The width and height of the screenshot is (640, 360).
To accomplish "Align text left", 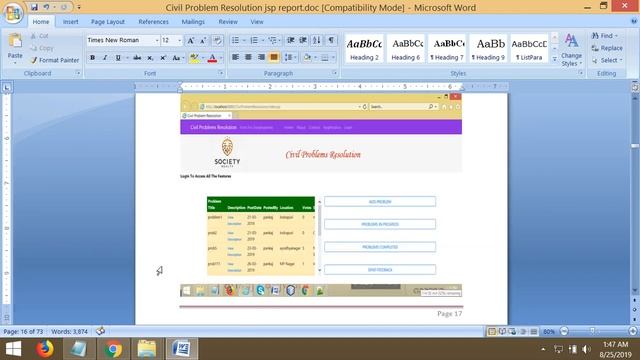I will (236, 58).
